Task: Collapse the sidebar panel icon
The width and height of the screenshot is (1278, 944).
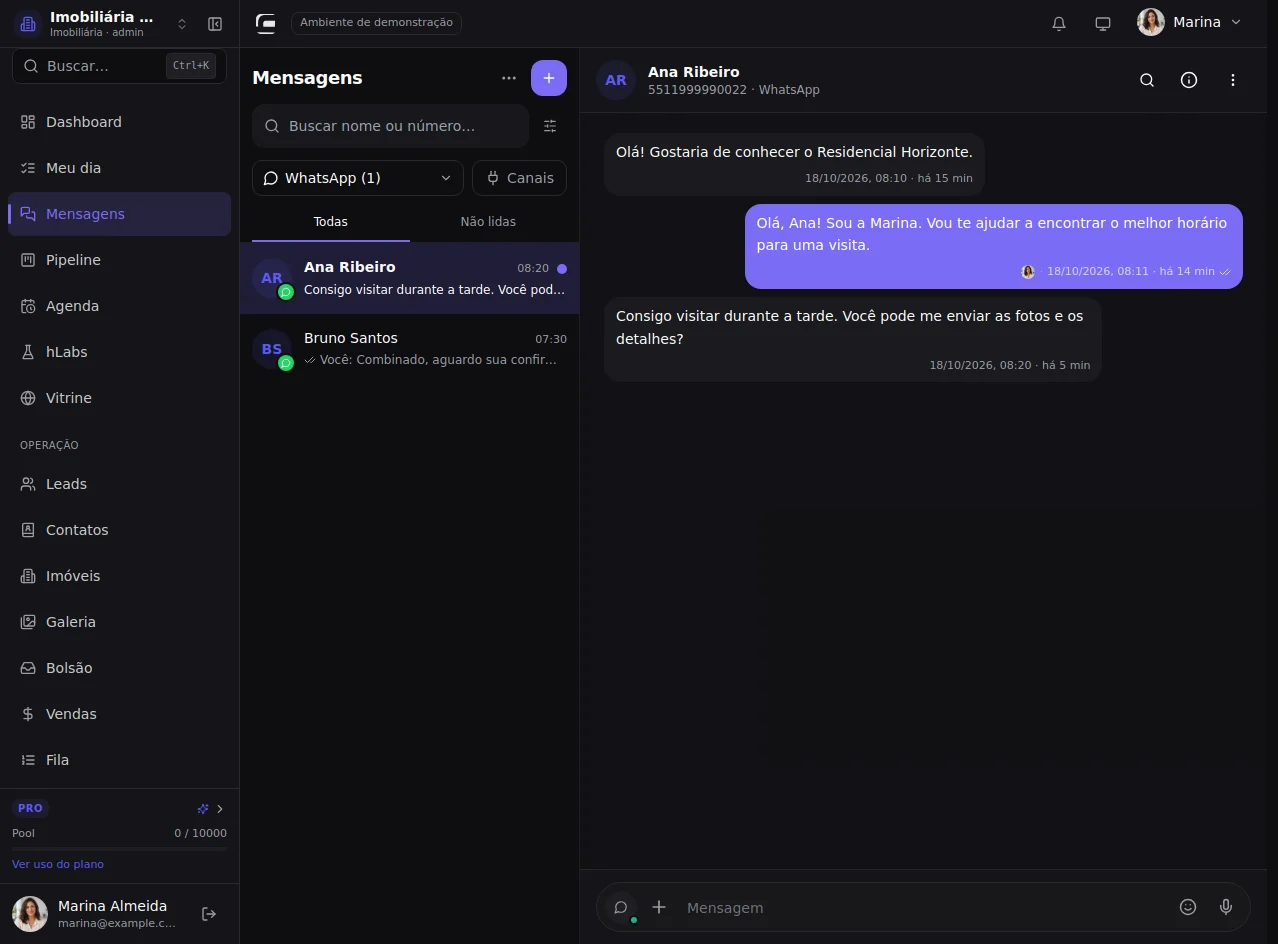Action: click(215, 24)
